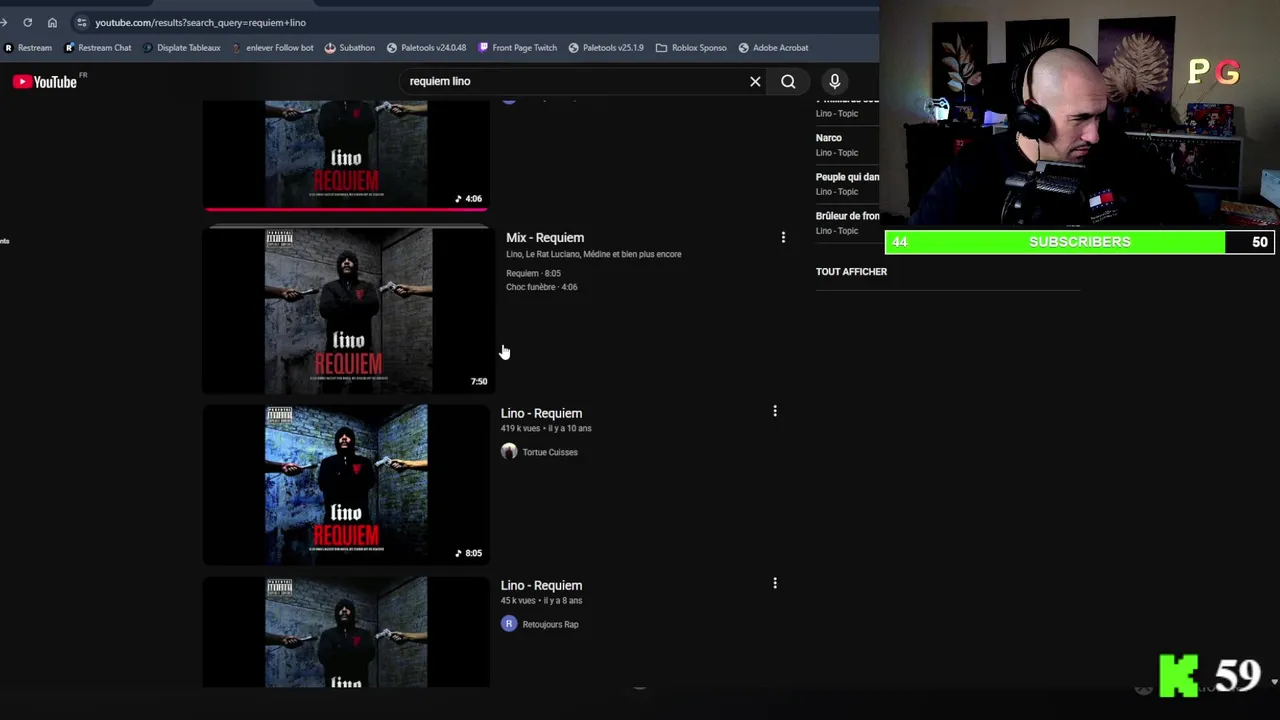The image size is (1280, 720).
Task: Expand the Roblox Sponso bookmark folder
Action: (692, 47)
